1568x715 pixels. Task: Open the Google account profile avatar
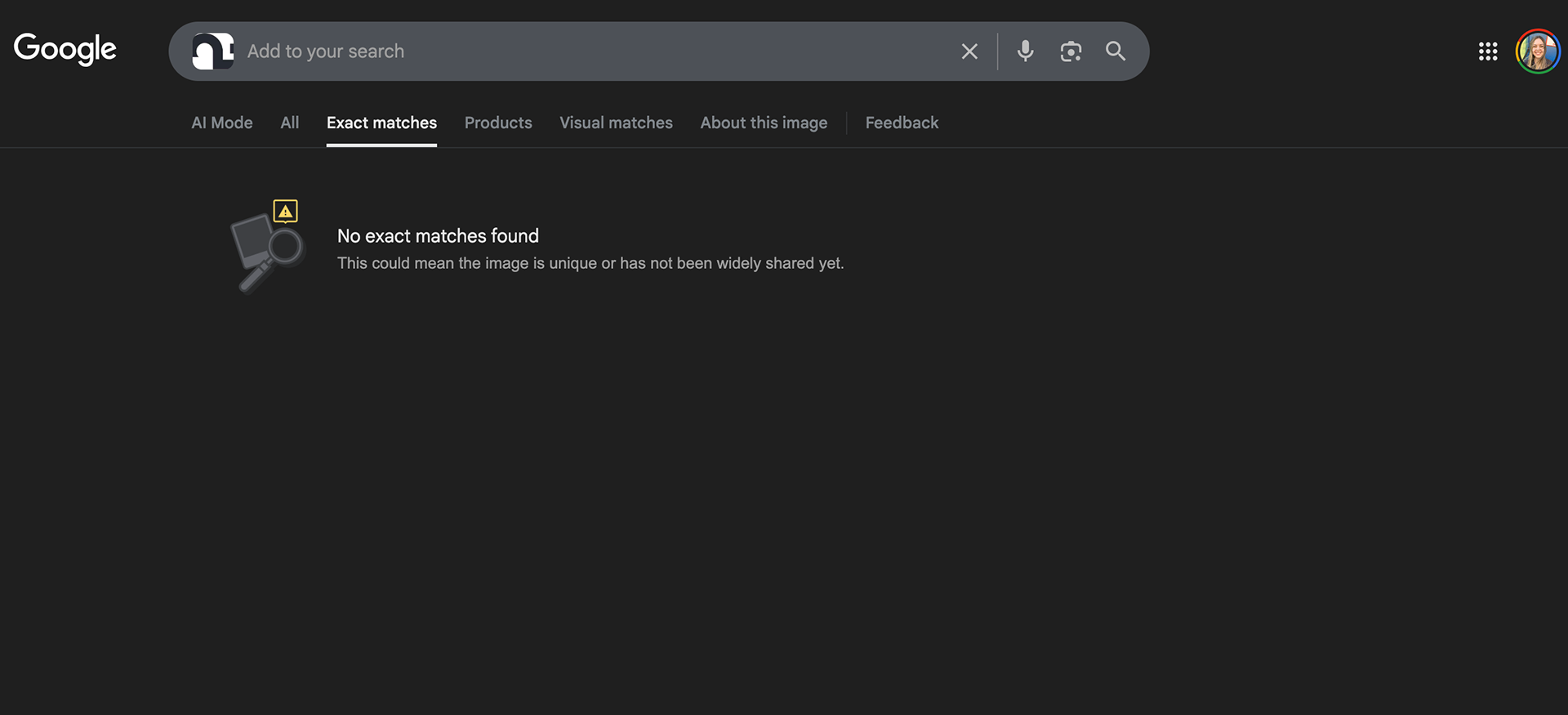1538,51
